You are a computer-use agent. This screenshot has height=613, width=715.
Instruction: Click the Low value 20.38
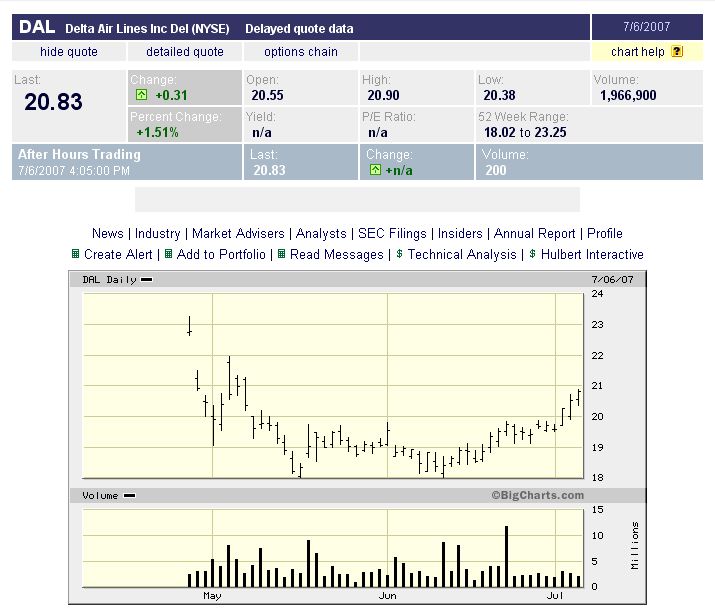(x=499, y=95)
